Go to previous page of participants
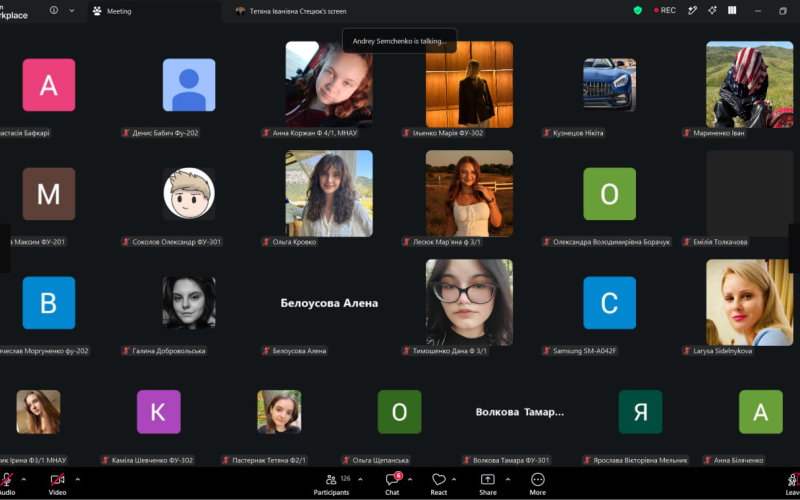 [5, 247]
